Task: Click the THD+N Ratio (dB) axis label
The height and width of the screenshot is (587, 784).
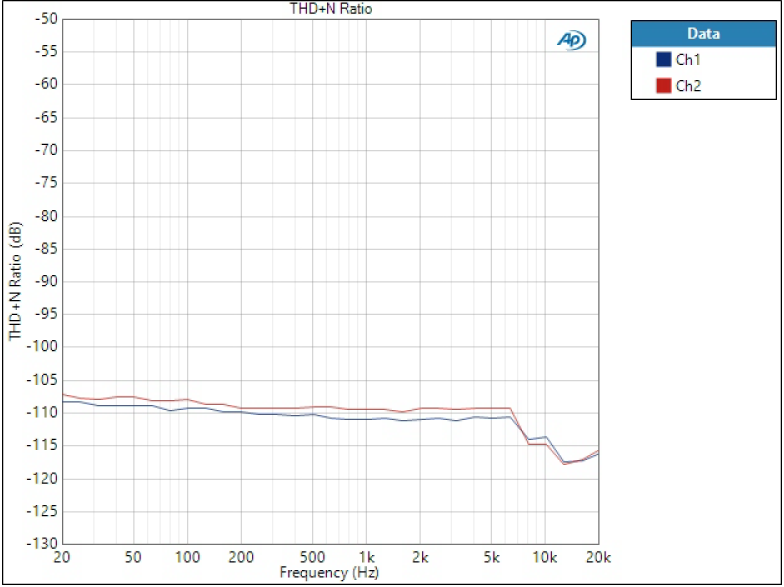Action: click(x=16, y=281)
